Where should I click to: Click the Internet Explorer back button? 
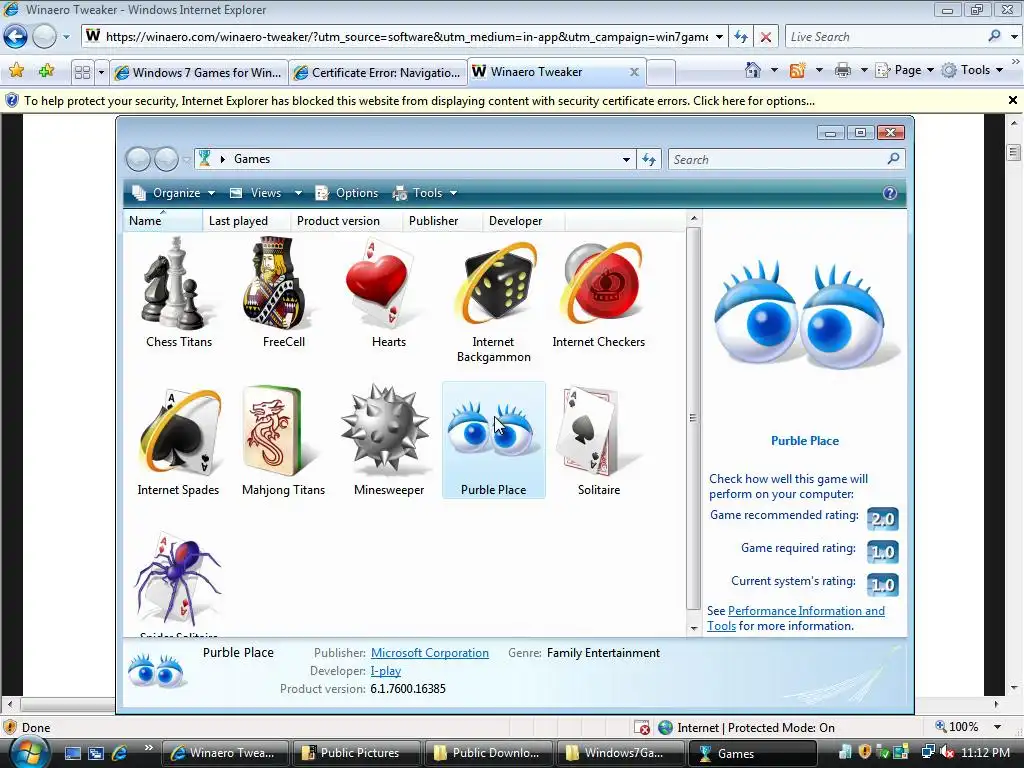(x=16, y=37)
